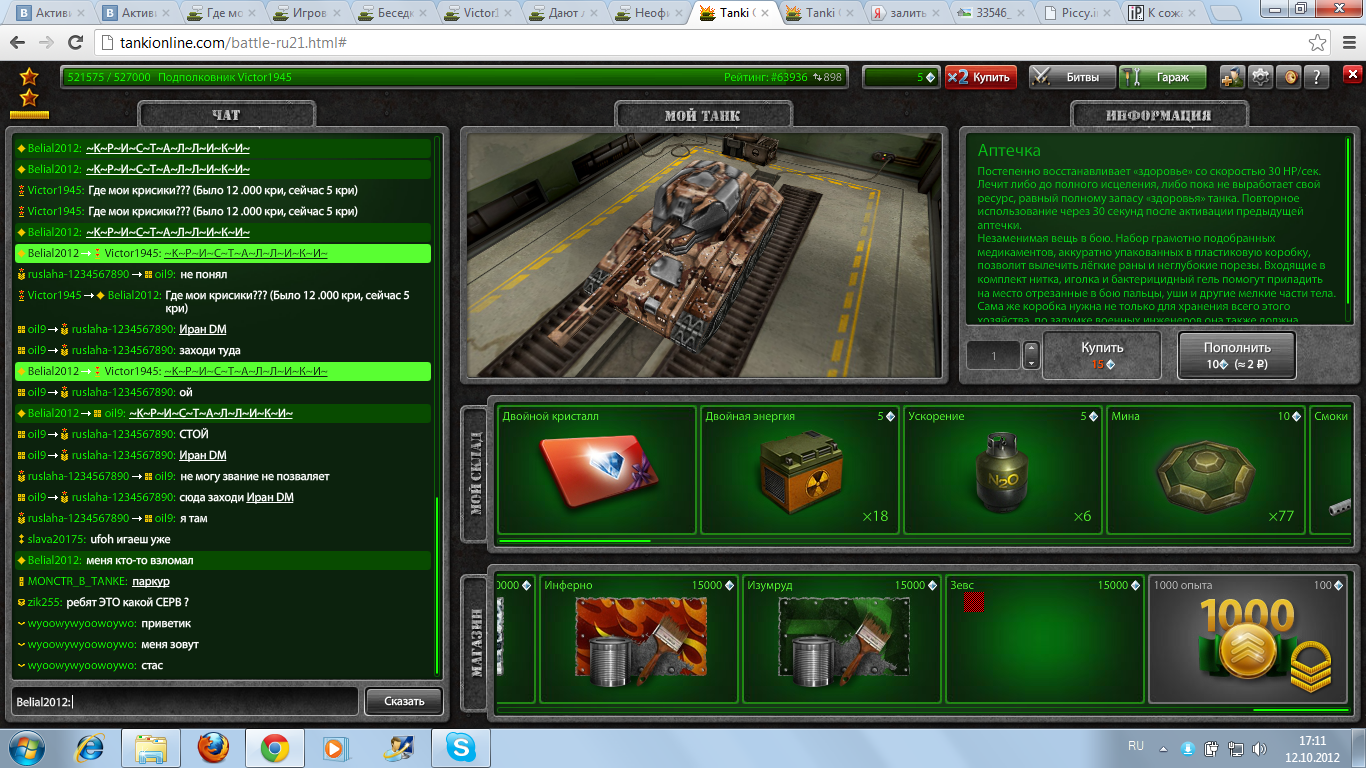Switch to the Piccy.in browser tab
Viewport: 1366px width, 768px height.
coord(1075,14)
